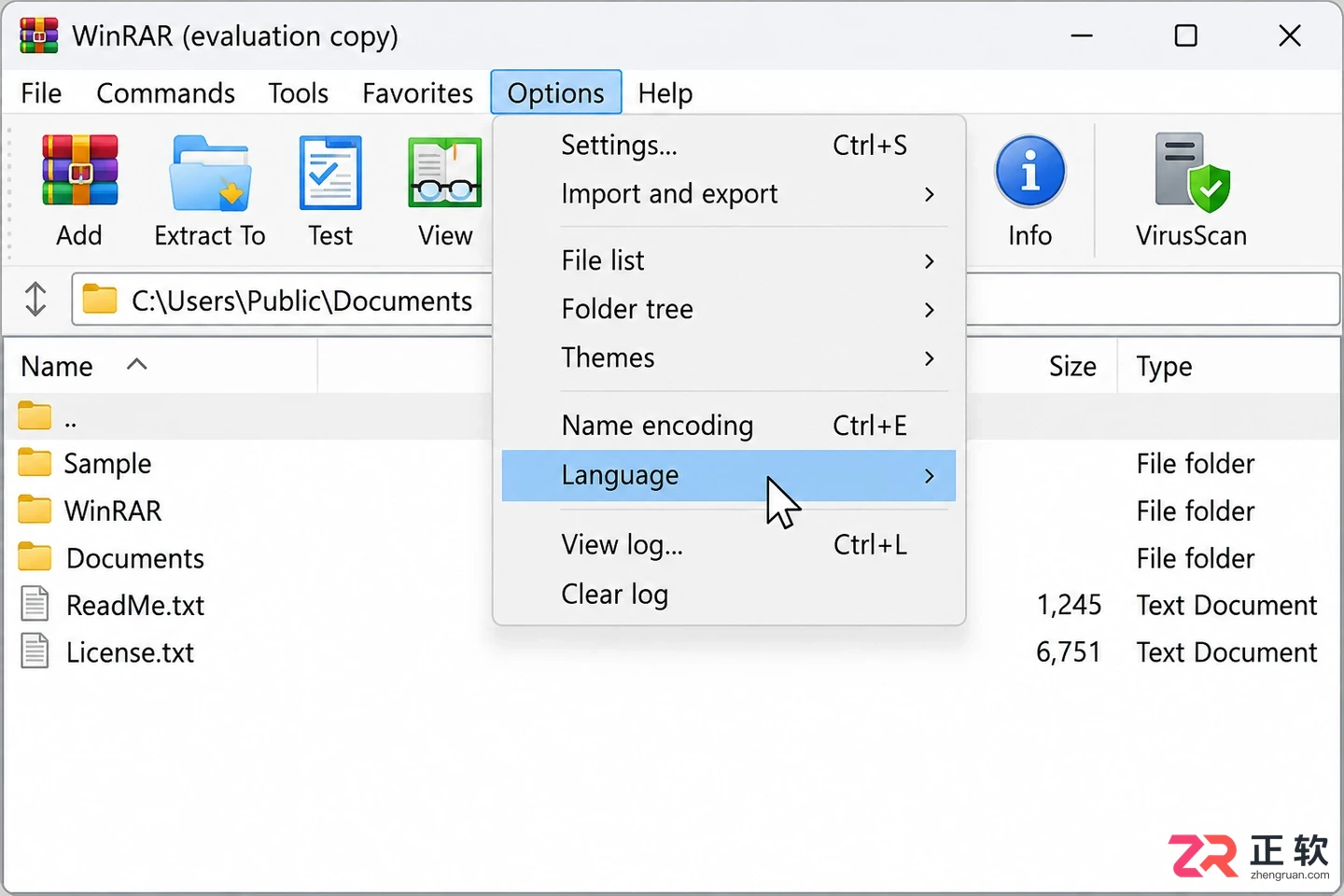The image size is (1344, 896).
Task: Open the Folder tree submenu
Action: [728, 310]
